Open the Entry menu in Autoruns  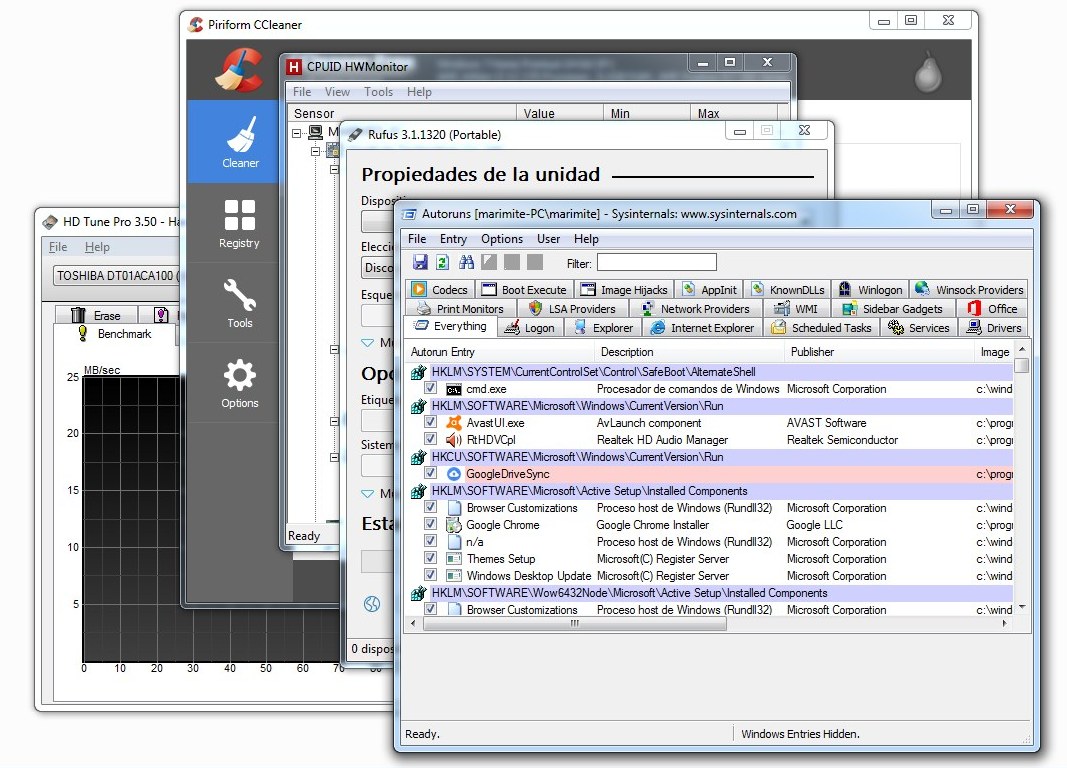453,239
